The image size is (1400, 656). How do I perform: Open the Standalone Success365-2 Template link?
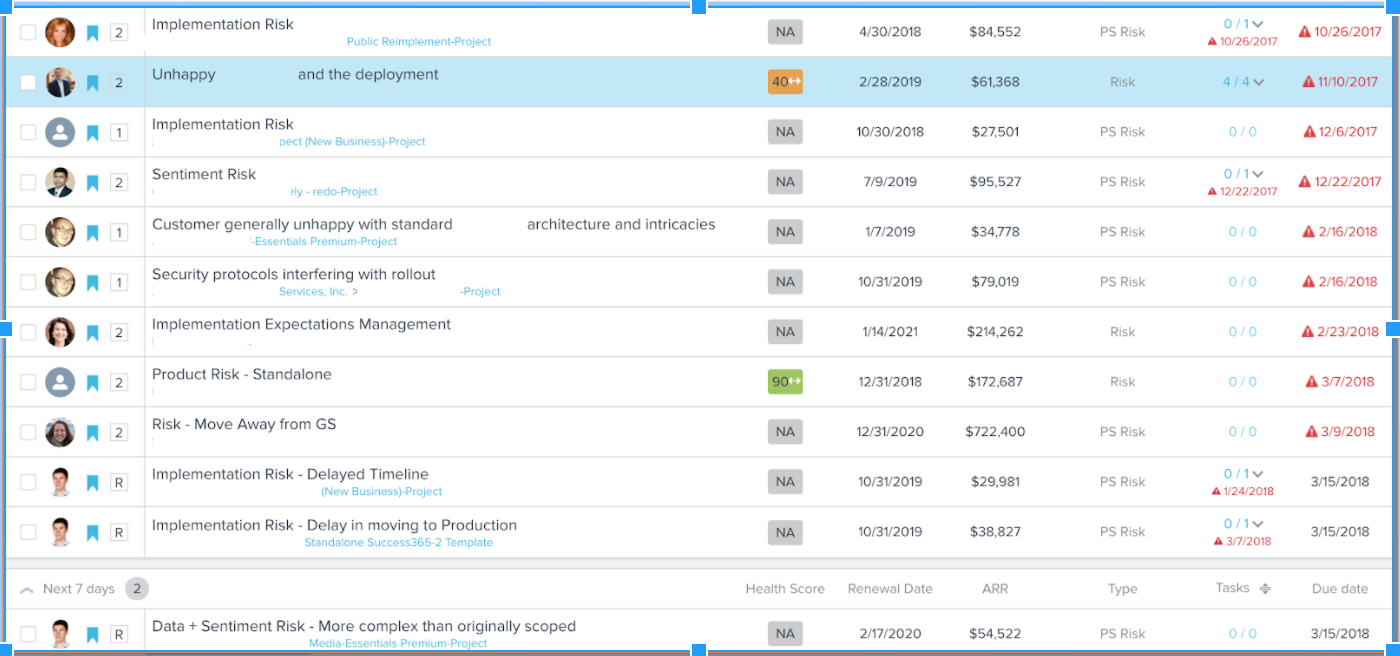(x=398, y=543)
